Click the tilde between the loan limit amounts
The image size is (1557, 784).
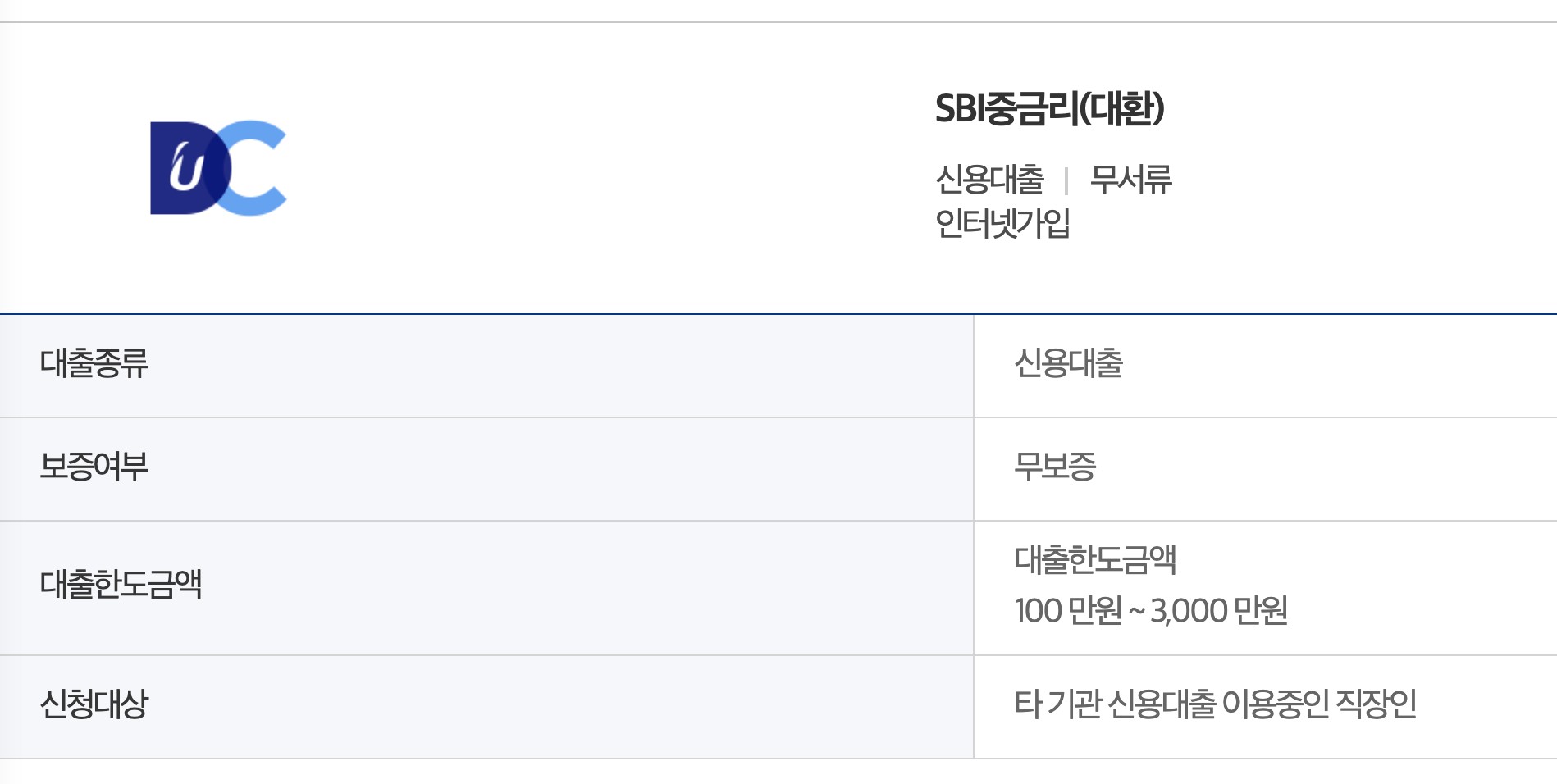pos(1136,612)
